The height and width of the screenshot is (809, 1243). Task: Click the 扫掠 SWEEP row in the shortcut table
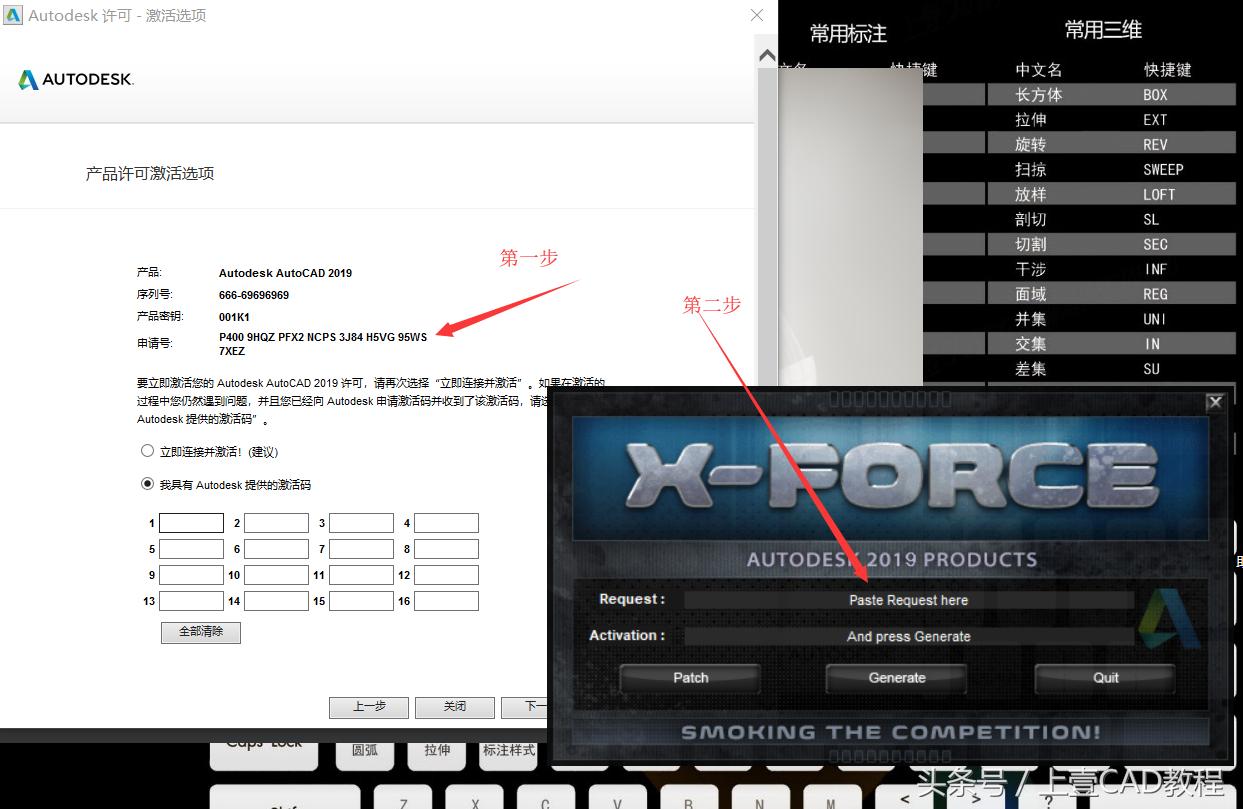tap(1112, 169)
